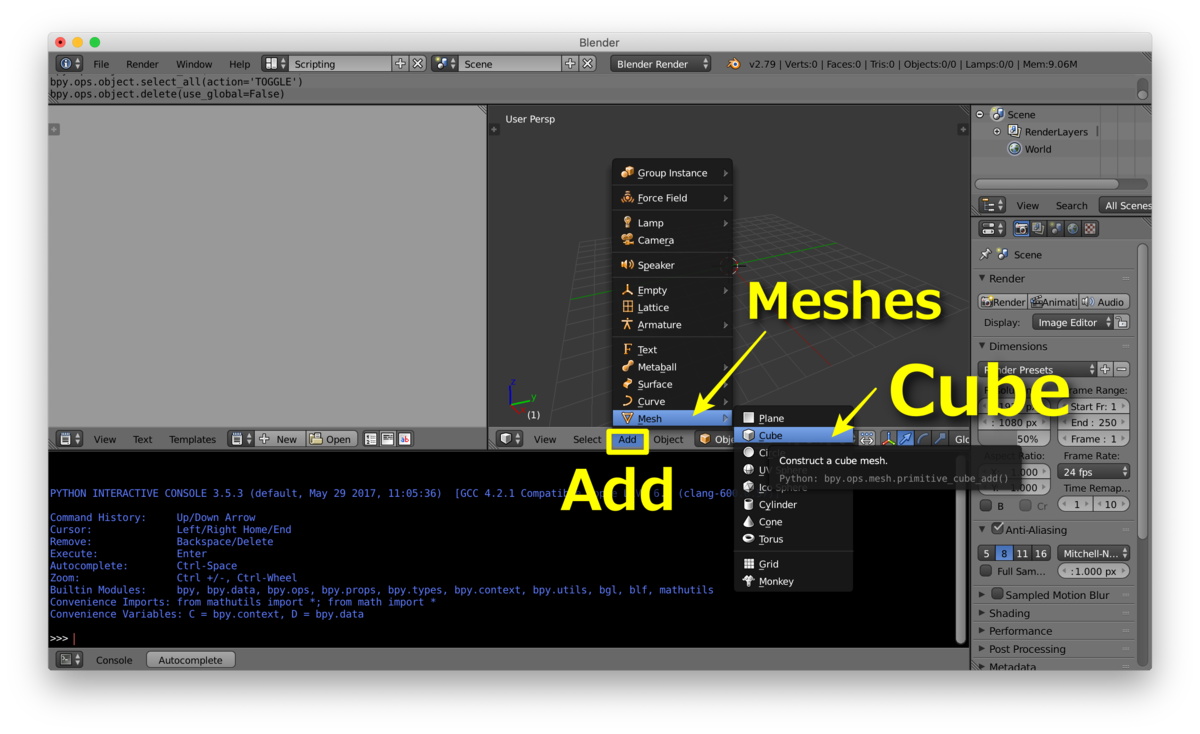Click the properties editor type icon

pyautogui.click(x=992, y=229)
